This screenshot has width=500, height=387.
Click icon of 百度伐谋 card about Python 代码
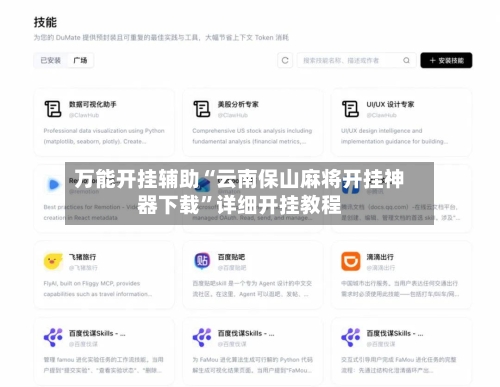[x=202, y=337]
